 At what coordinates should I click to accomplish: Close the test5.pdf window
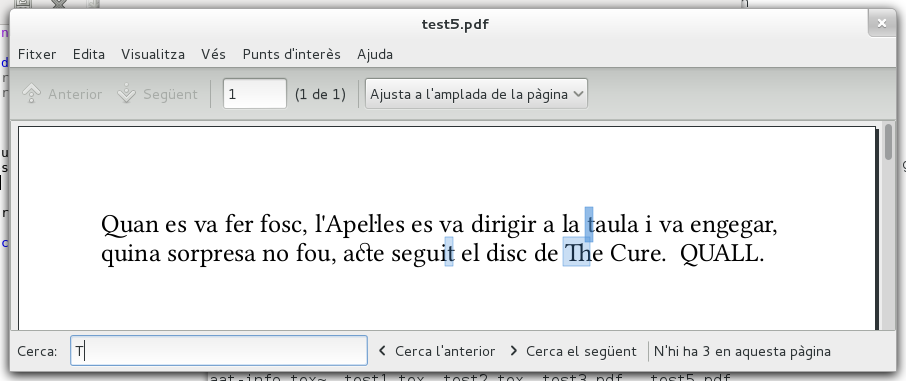pyautogui.click(x=882, y=24)
